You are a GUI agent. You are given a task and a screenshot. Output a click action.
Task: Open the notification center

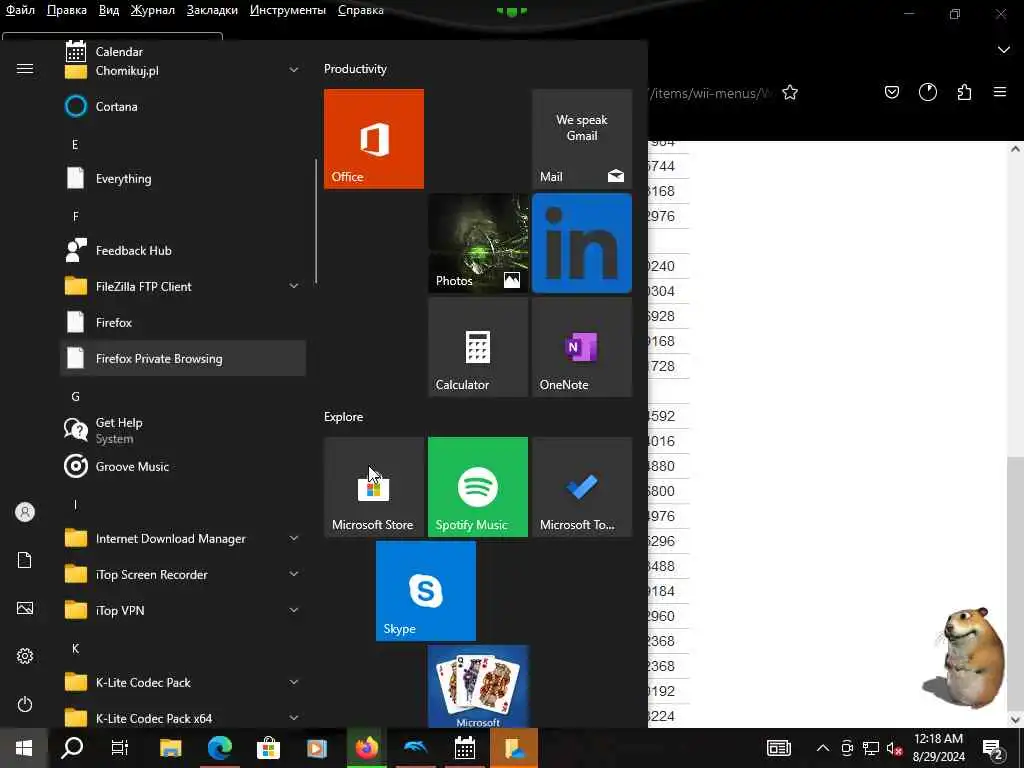pyautogui.click(x=993, y=748)
